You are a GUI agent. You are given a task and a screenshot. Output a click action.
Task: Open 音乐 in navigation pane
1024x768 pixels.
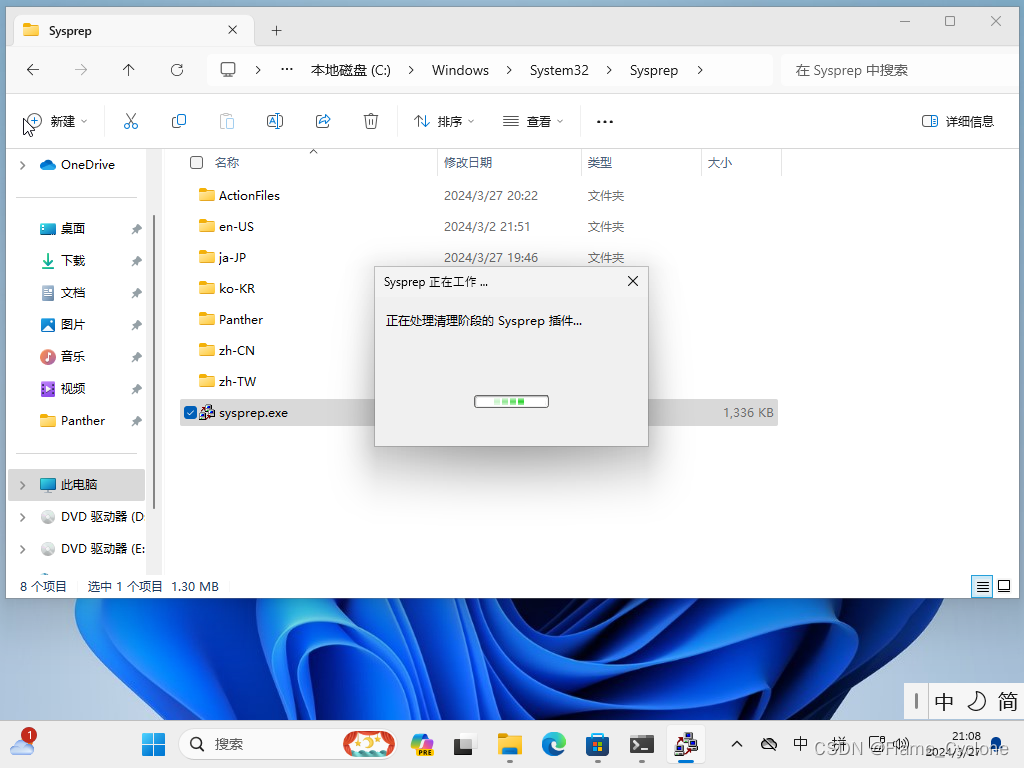73,357
